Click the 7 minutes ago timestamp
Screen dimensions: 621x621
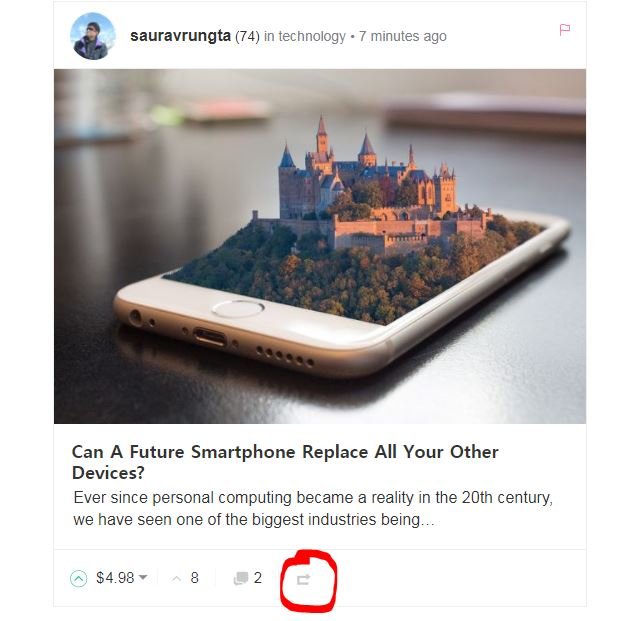click(x=403, y=36)
